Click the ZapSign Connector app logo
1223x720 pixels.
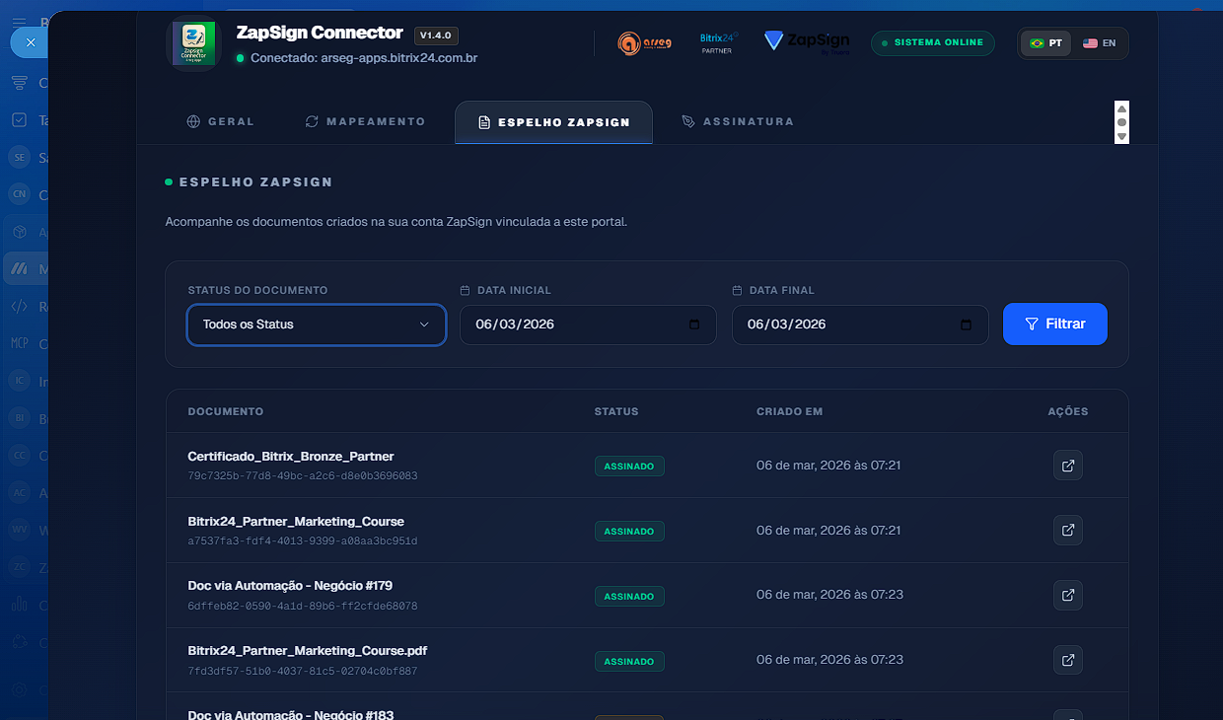pyautogui.click(x=193, y=44)
